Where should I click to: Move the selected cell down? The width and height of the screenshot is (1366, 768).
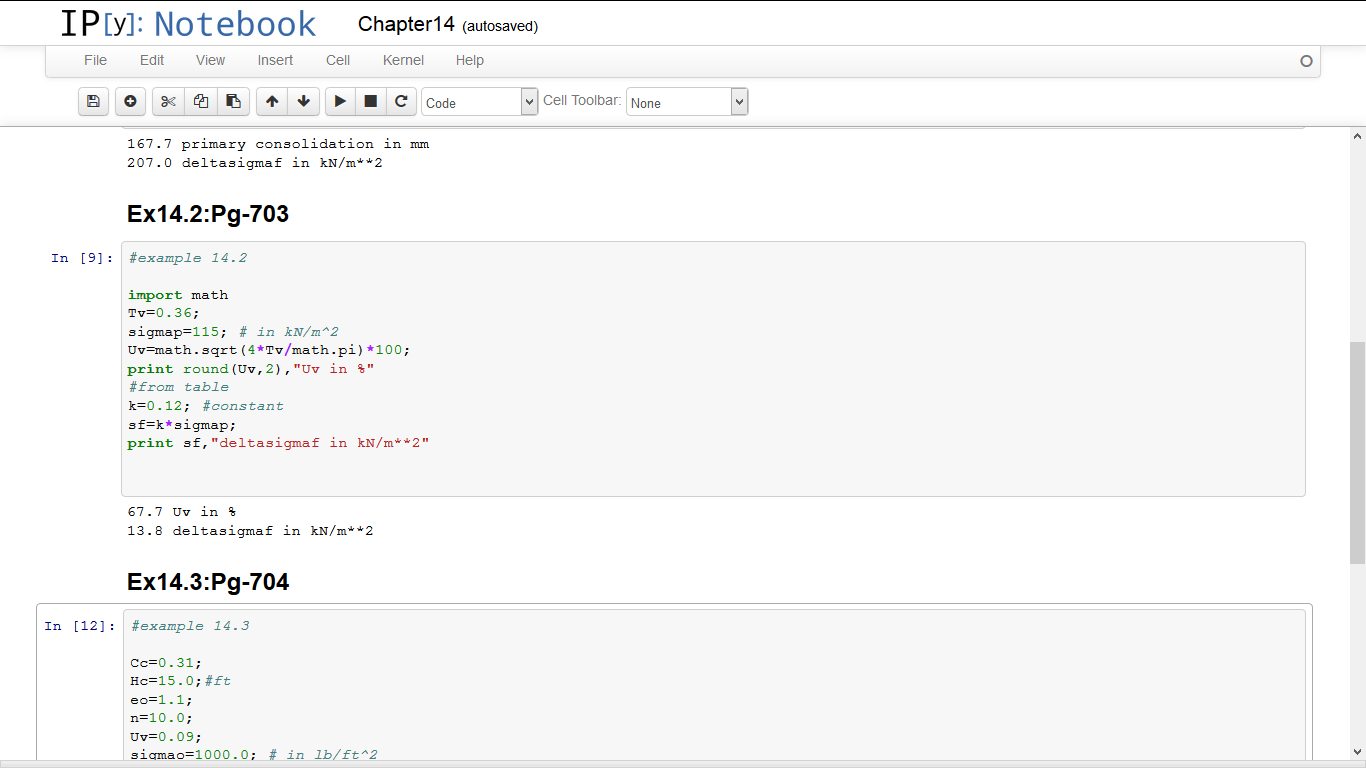[303, 101]
